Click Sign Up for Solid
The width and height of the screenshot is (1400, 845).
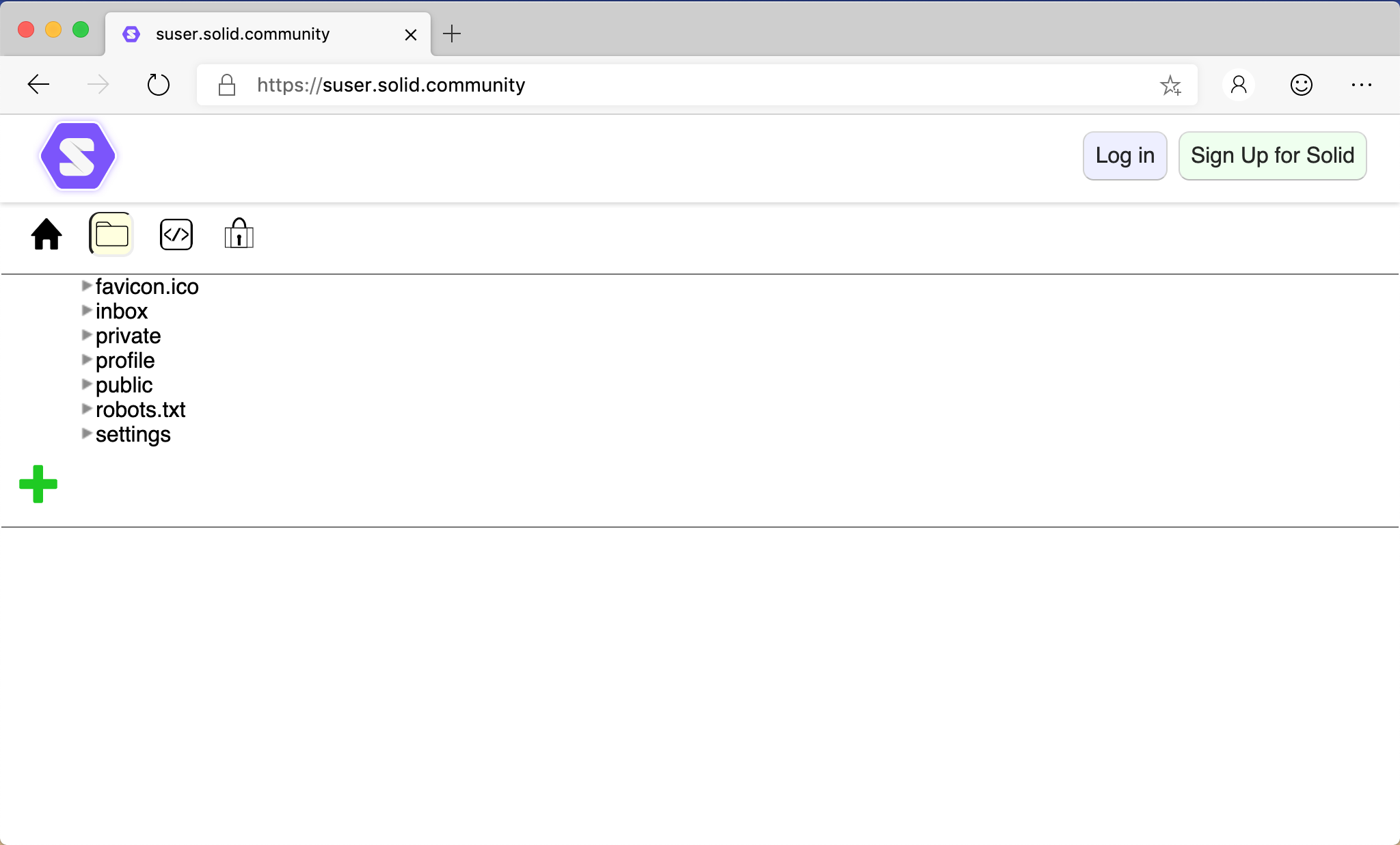pos(1272,155)
